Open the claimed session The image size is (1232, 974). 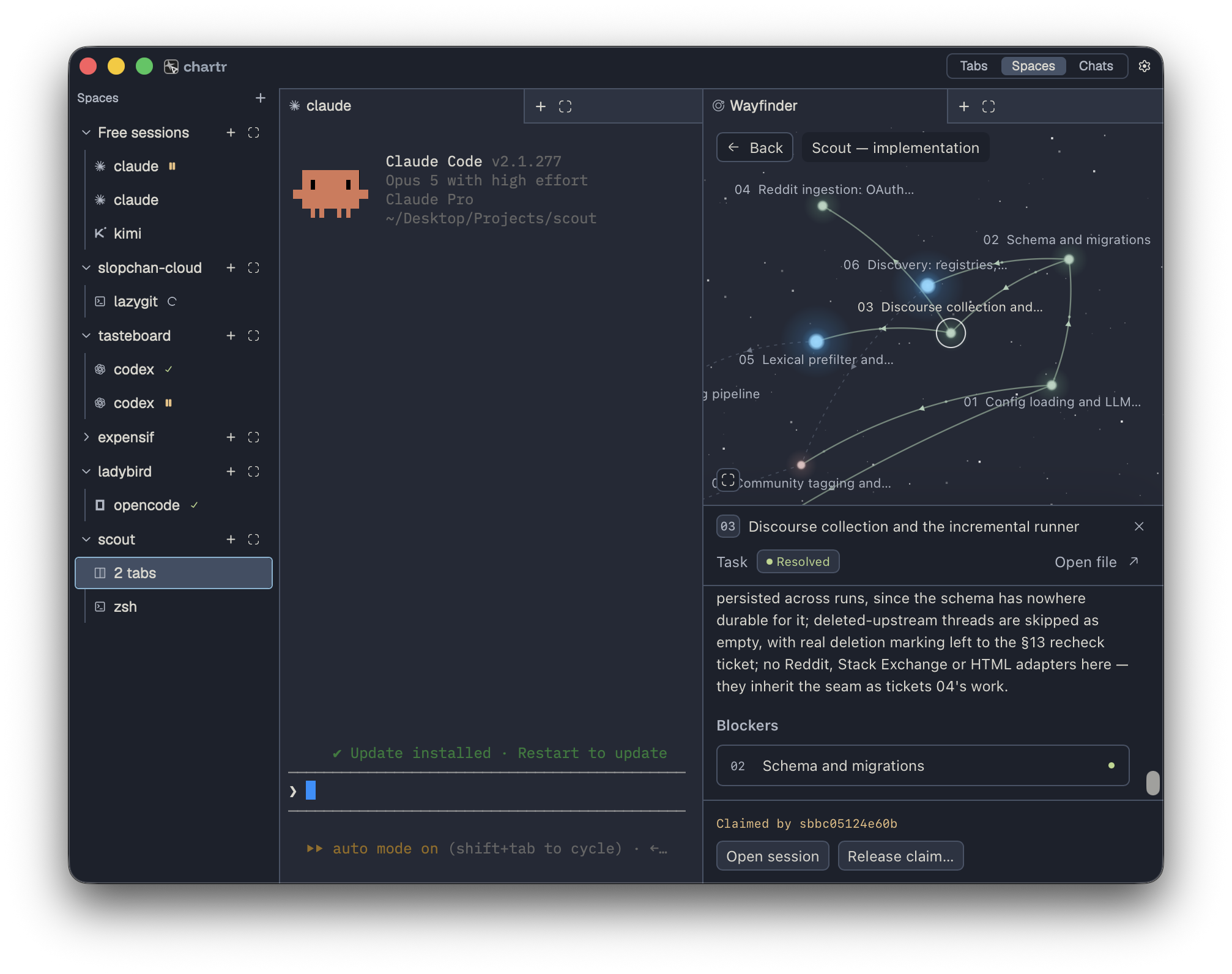coord(773,856)
